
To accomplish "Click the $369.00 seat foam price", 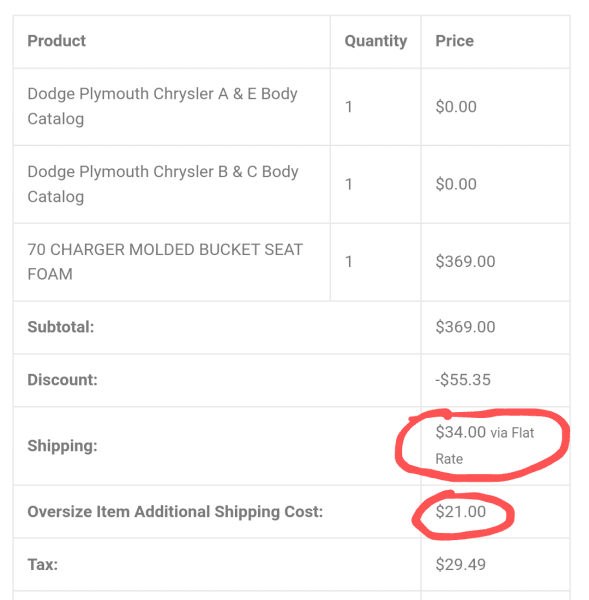I will click(x=465, y=262).
